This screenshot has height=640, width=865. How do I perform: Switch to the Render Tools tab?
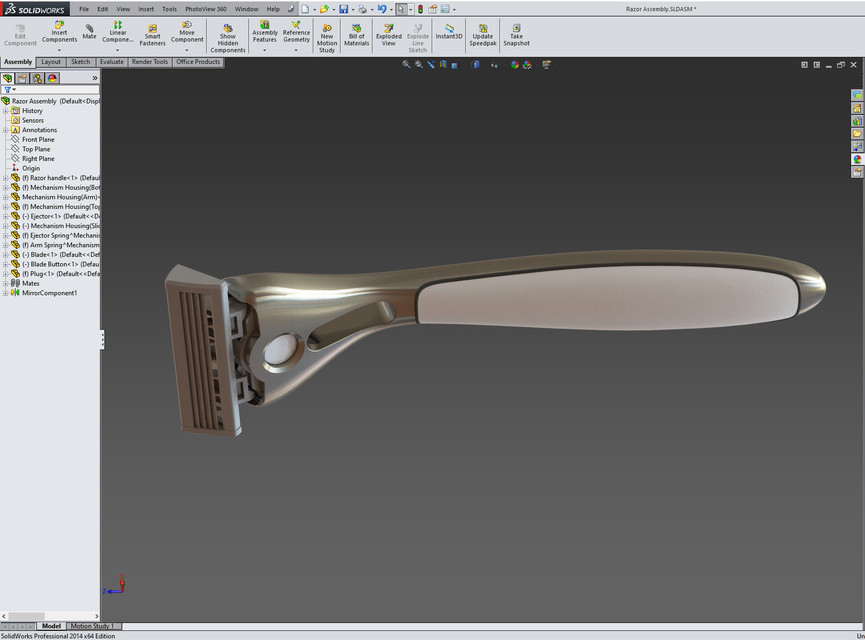[149, 61]
